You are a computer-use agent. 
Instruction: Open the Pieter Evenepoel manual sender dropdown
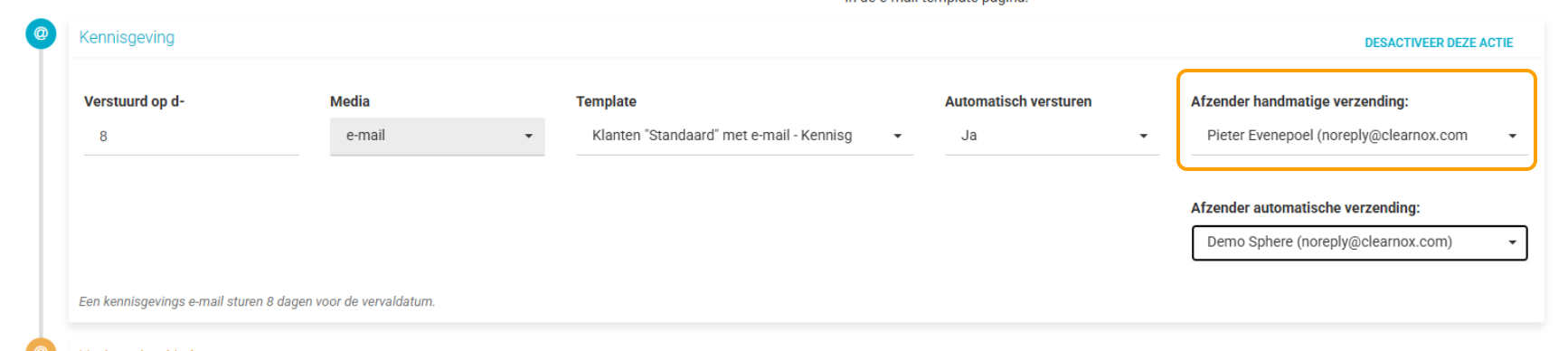tap(1359, 137)
